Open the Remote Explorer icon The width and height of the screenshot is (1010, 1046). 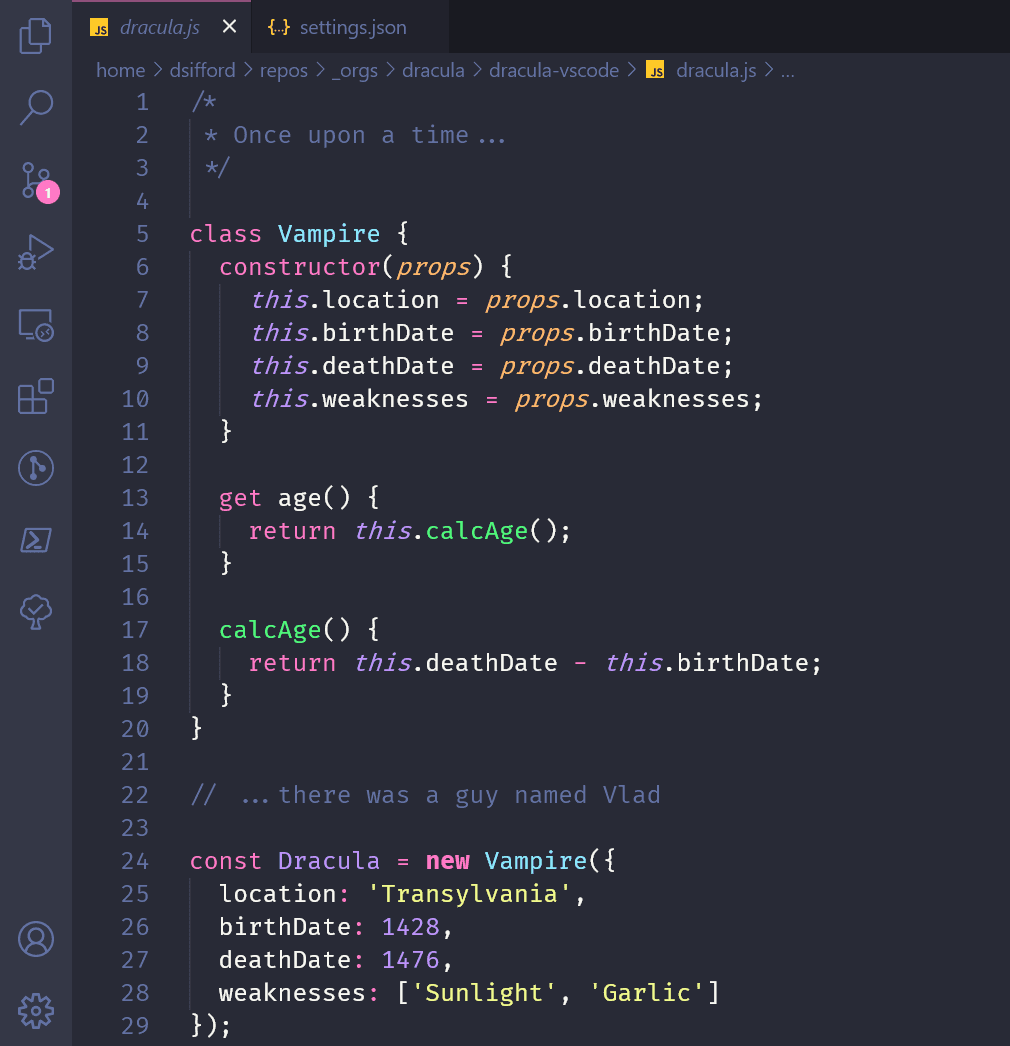coord(36,324)
